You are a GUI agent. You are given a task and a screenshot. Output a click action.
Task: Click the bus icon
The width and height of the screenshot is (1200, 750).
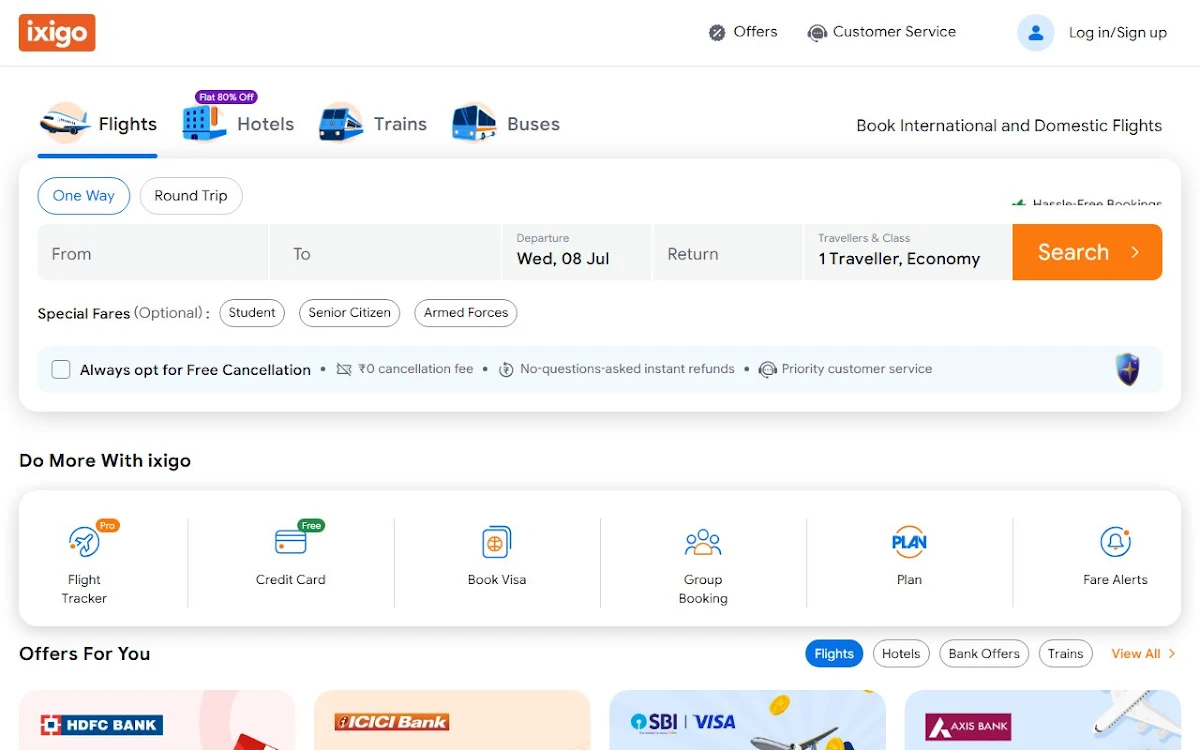tap(474, 124)
